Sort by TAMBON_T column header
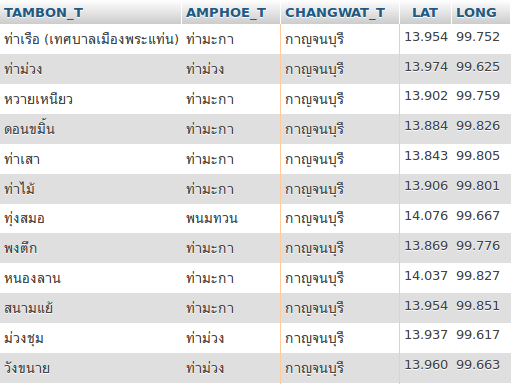 (43, 13)
